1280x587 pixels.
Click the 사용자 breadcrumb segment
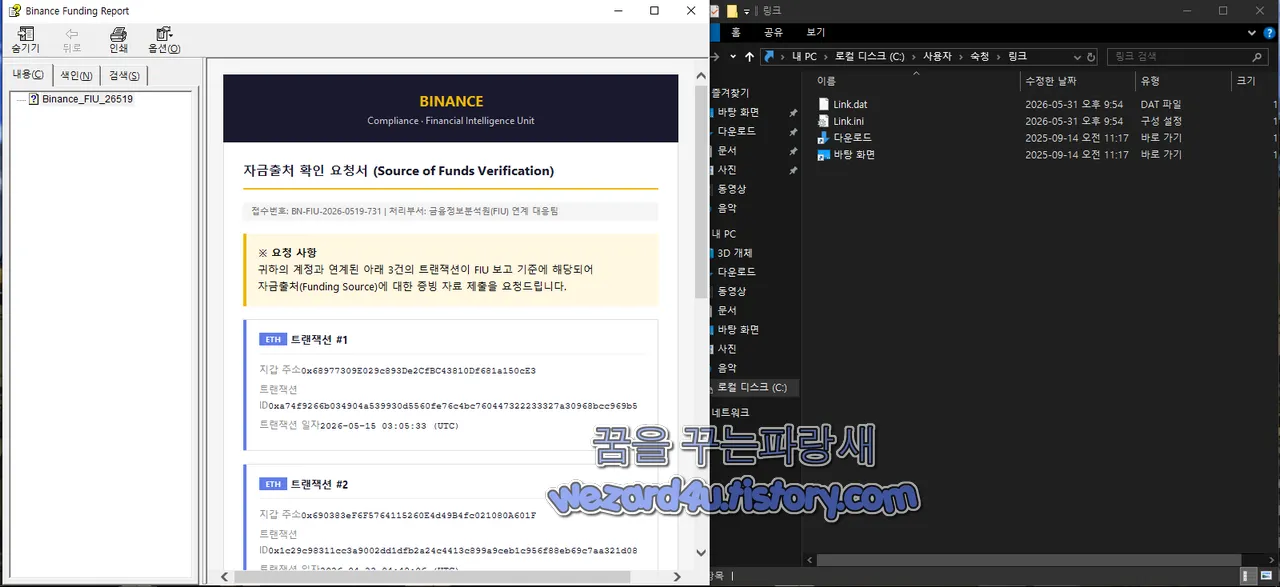[x=938, y=57]
